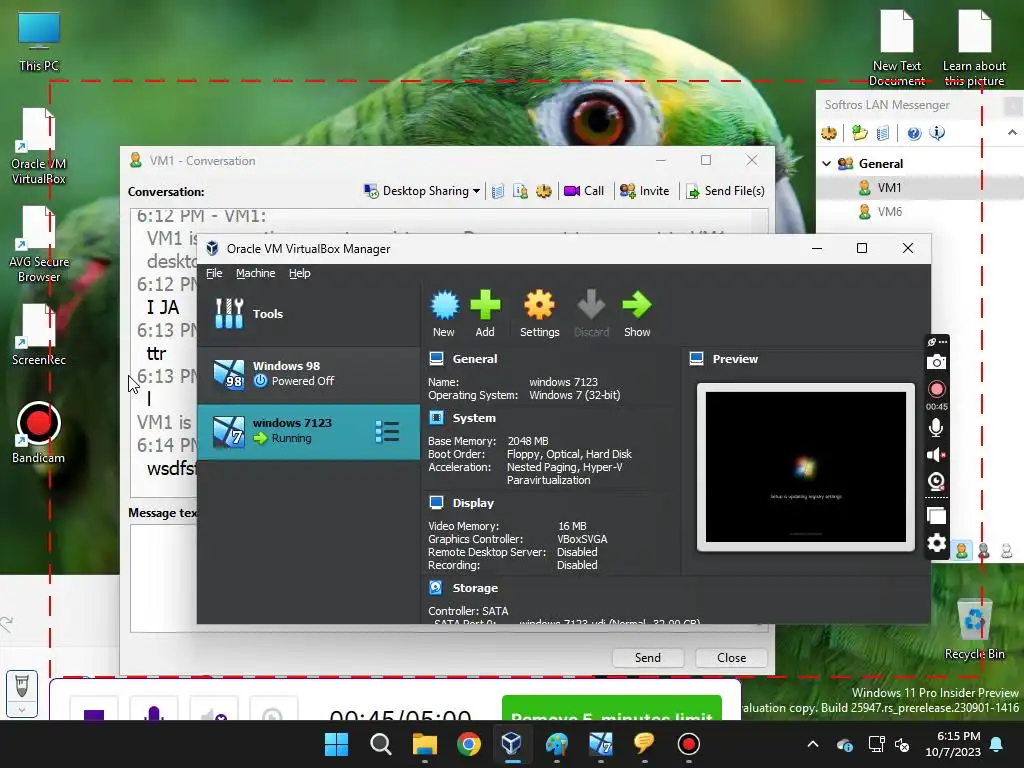This screenshot has height=768, width=1024.
Task: Click the This PC desktop icon
Action: tap(39, 40)
